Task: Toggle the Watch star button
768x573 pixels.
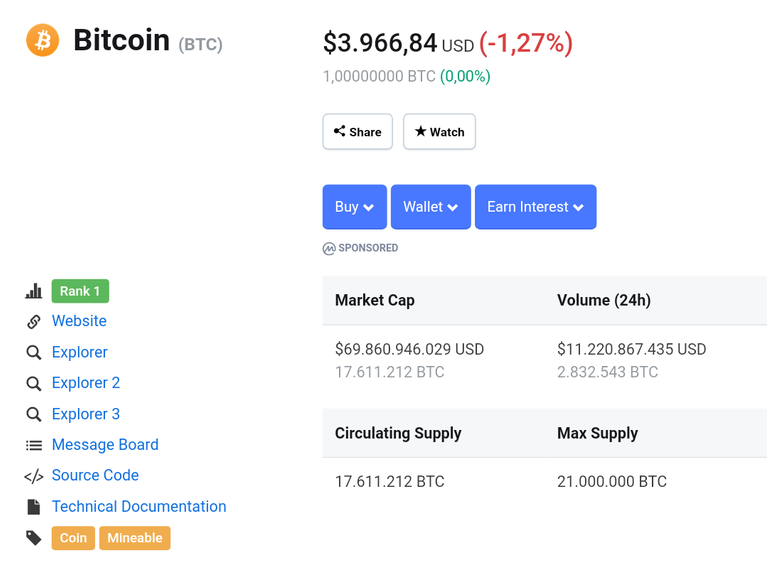Action: point(439,132)
